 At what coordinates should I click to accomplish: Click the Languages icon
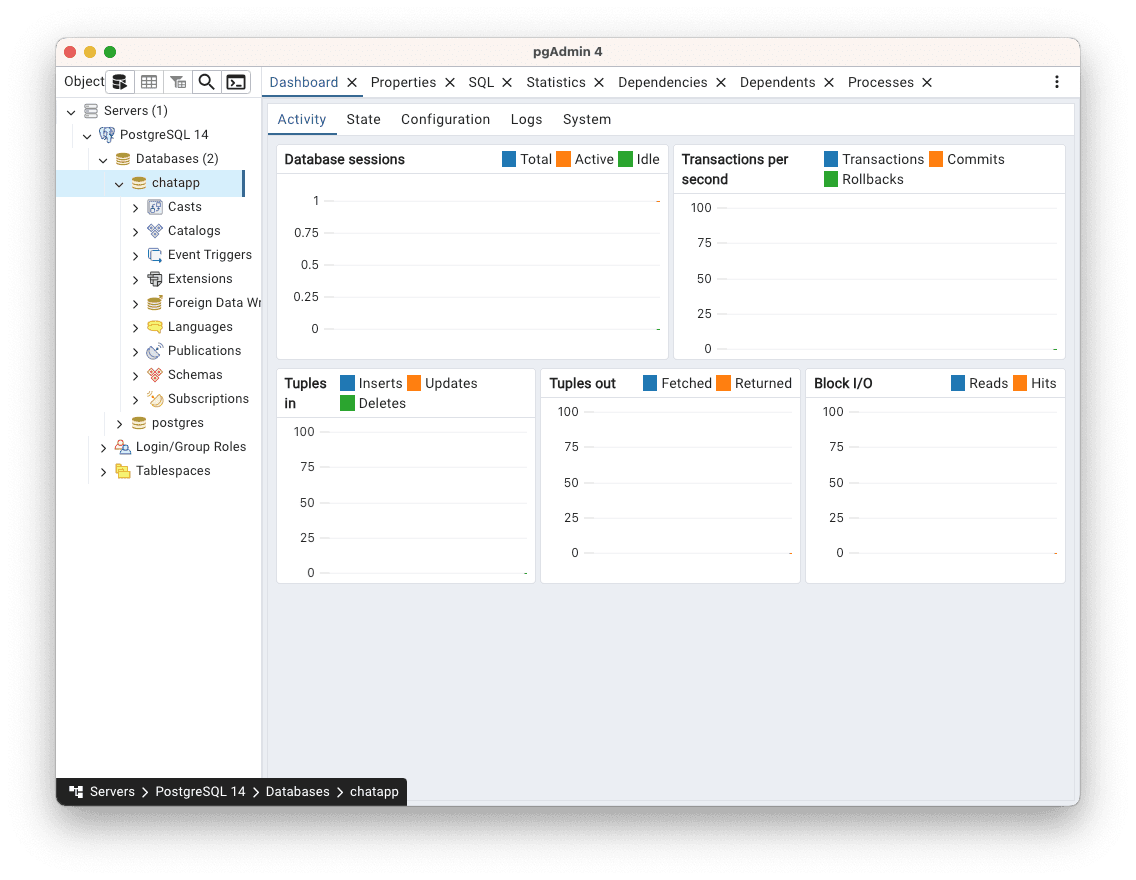(154, 327)
